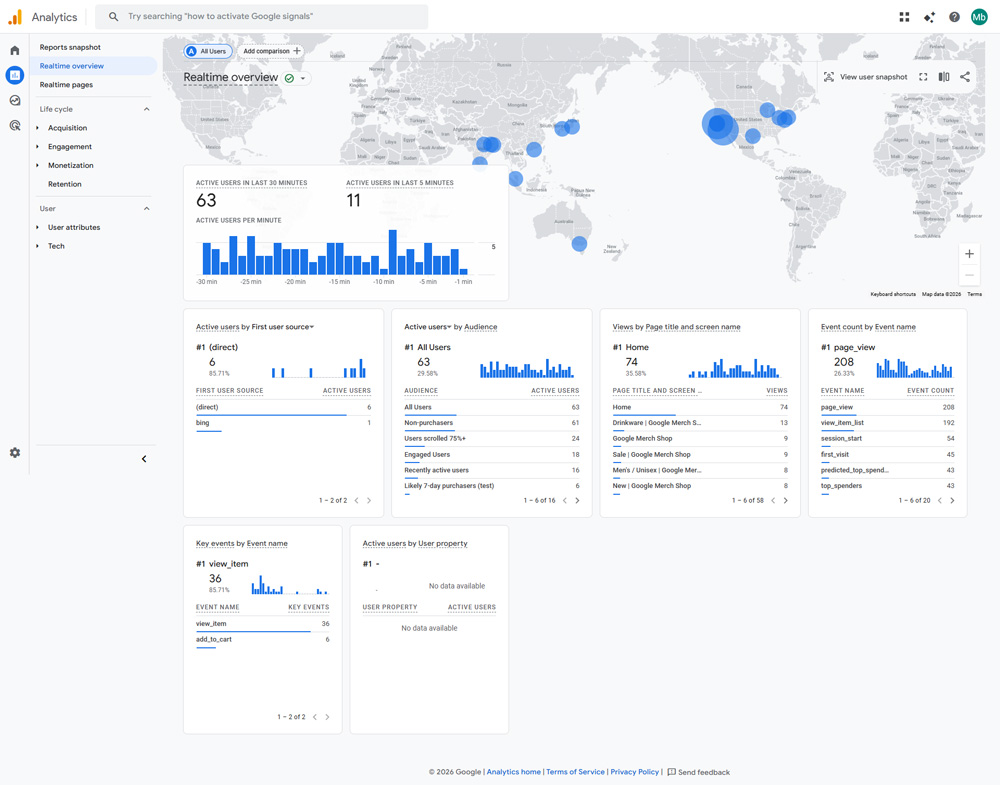Expand the Monetization menu
The image size is (1000, 785).
[x=37, y=165]
